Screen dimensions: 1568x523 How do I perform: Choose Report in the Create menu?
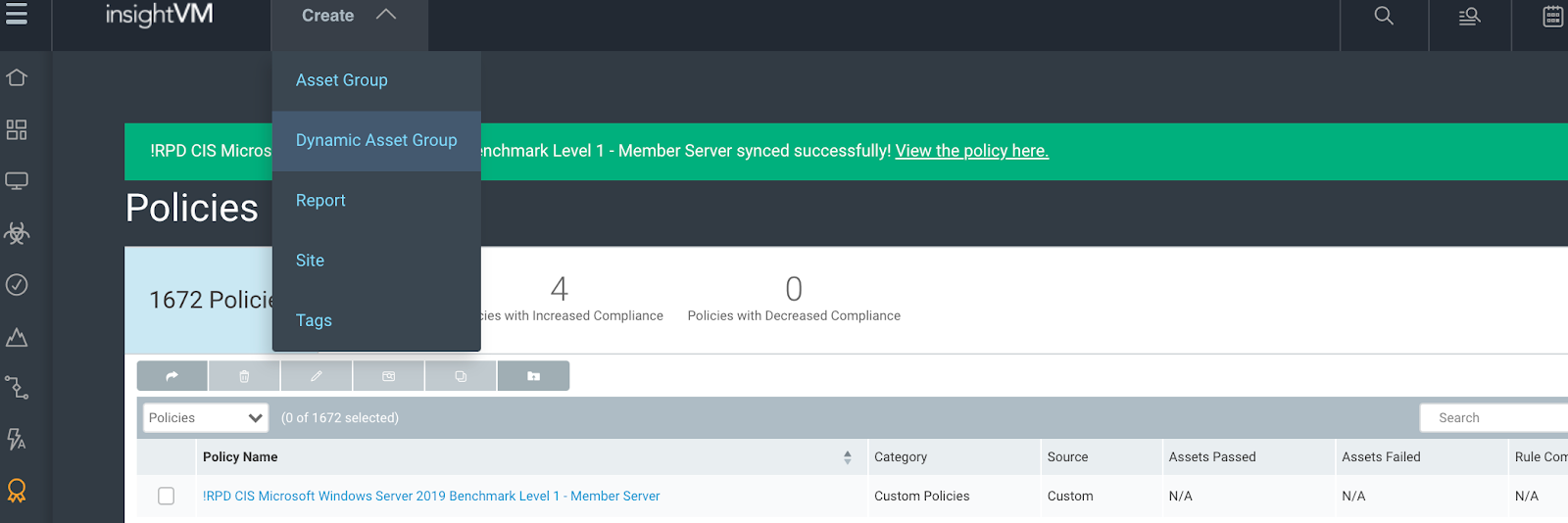[x=320, y=201]
